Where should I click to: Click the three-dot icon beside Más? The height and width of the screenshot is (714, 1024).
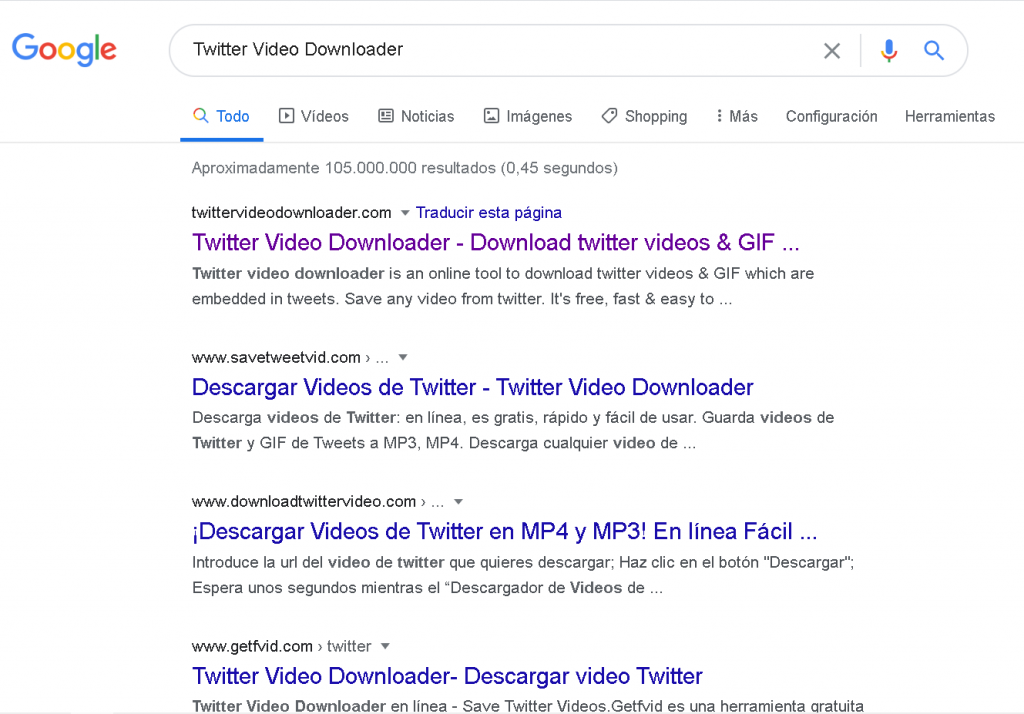coord(719,116)
